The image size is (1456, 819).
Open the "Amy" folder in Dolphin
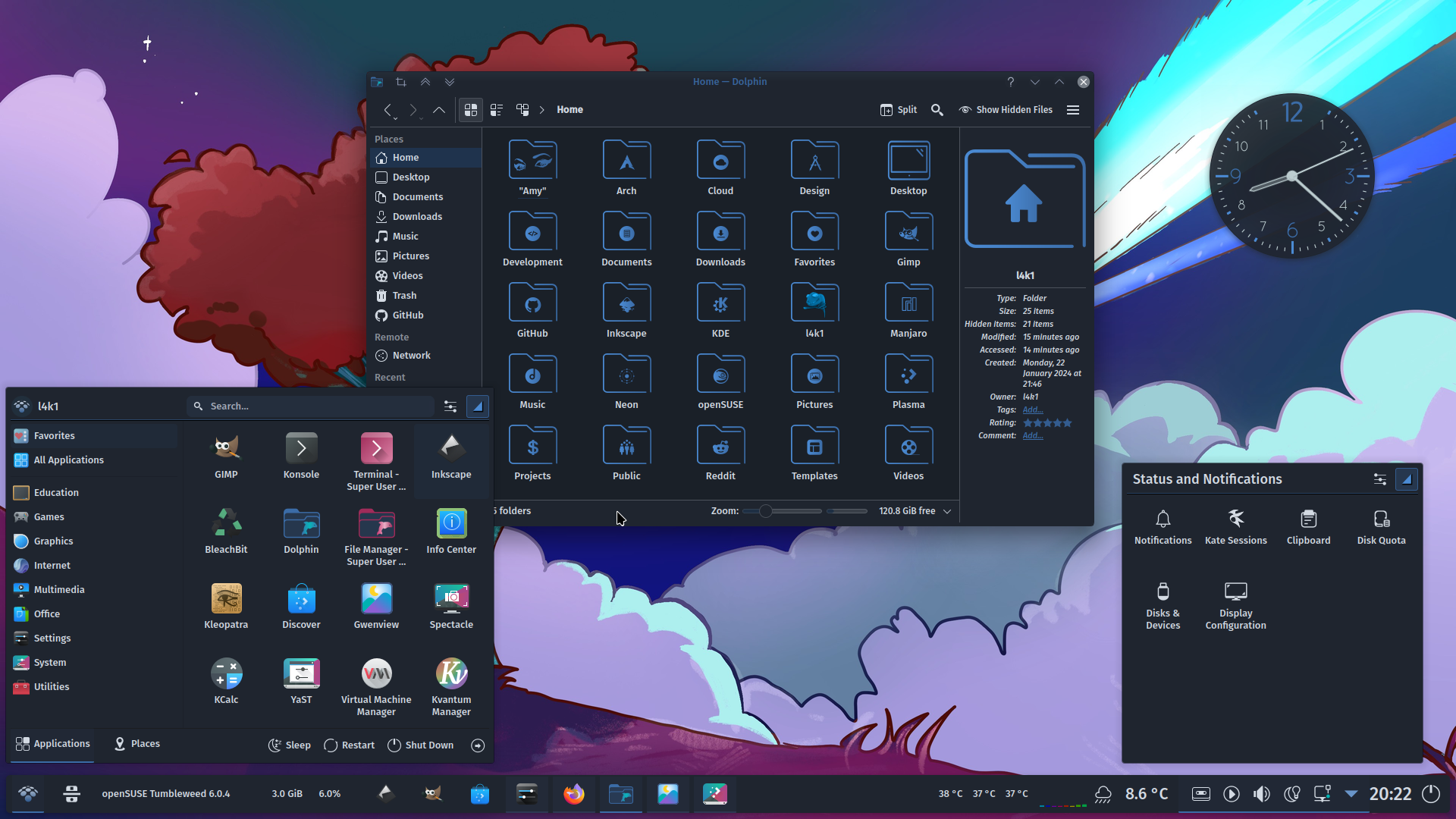pos(532,168)
